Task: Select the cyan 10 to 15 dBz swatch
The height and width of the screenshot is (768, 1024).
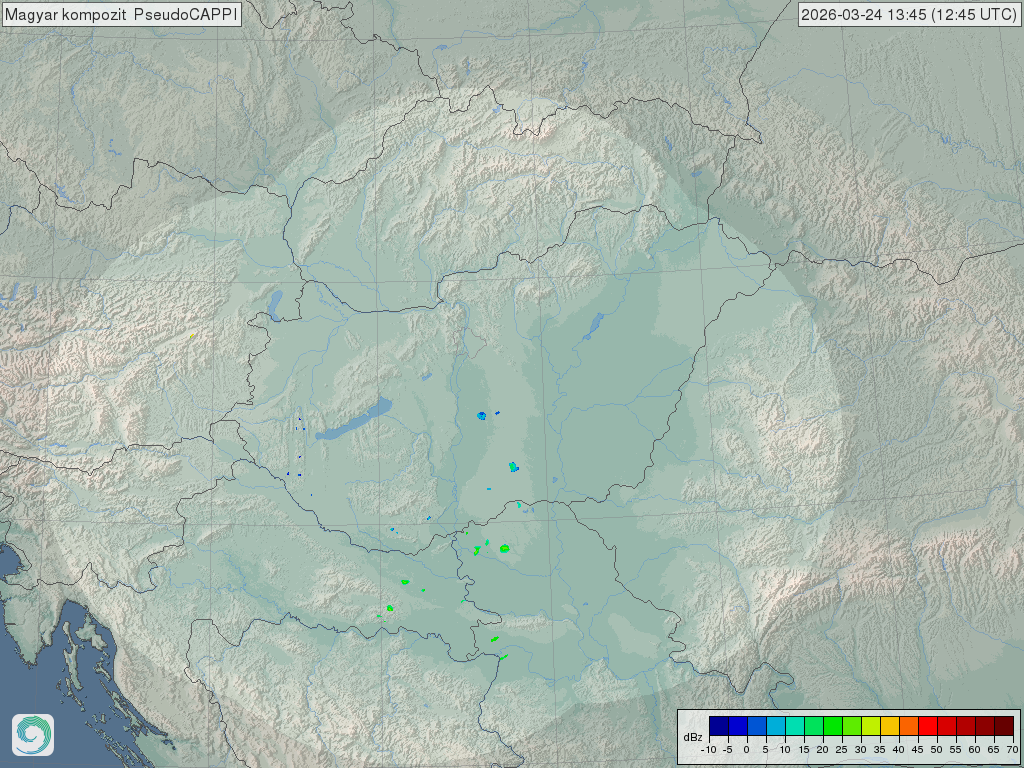Action: click(794, 726)
